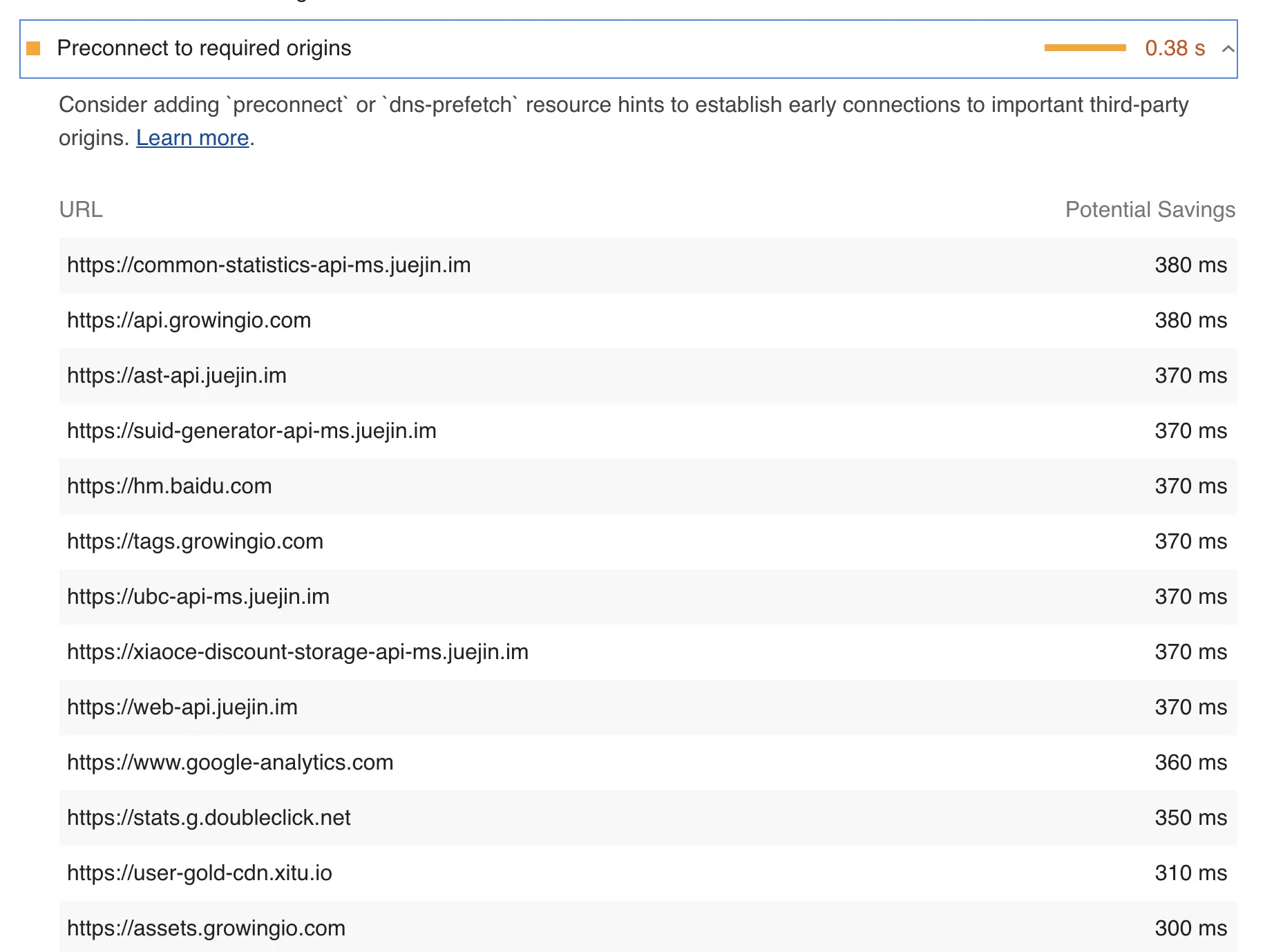Open https://common-statistics-api-ms.juejin.im URL

click(269, 265)
